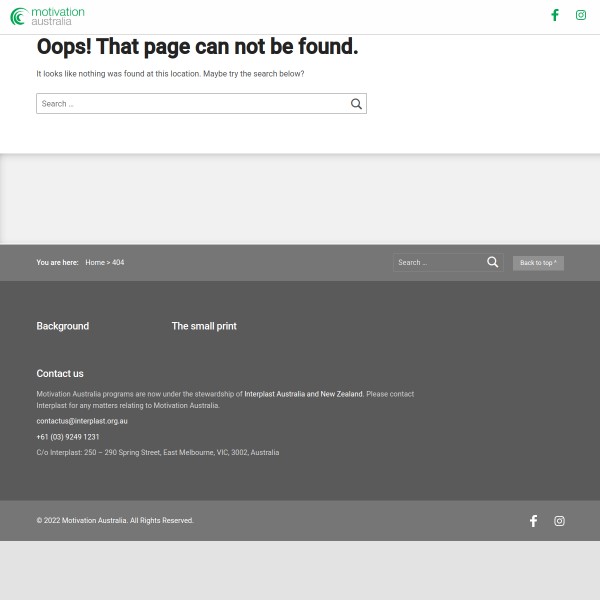The image size is (600, 600).
Task: Focus the main page search field
Action: click(190, 104)
